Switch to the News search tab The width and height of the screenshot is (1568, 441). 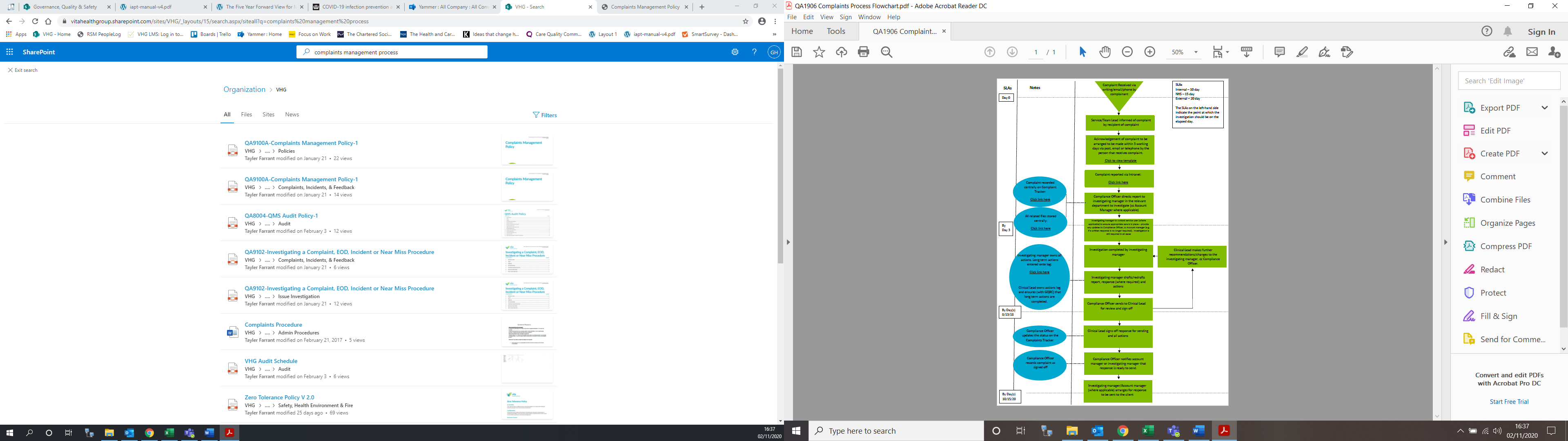coord(292,114)
